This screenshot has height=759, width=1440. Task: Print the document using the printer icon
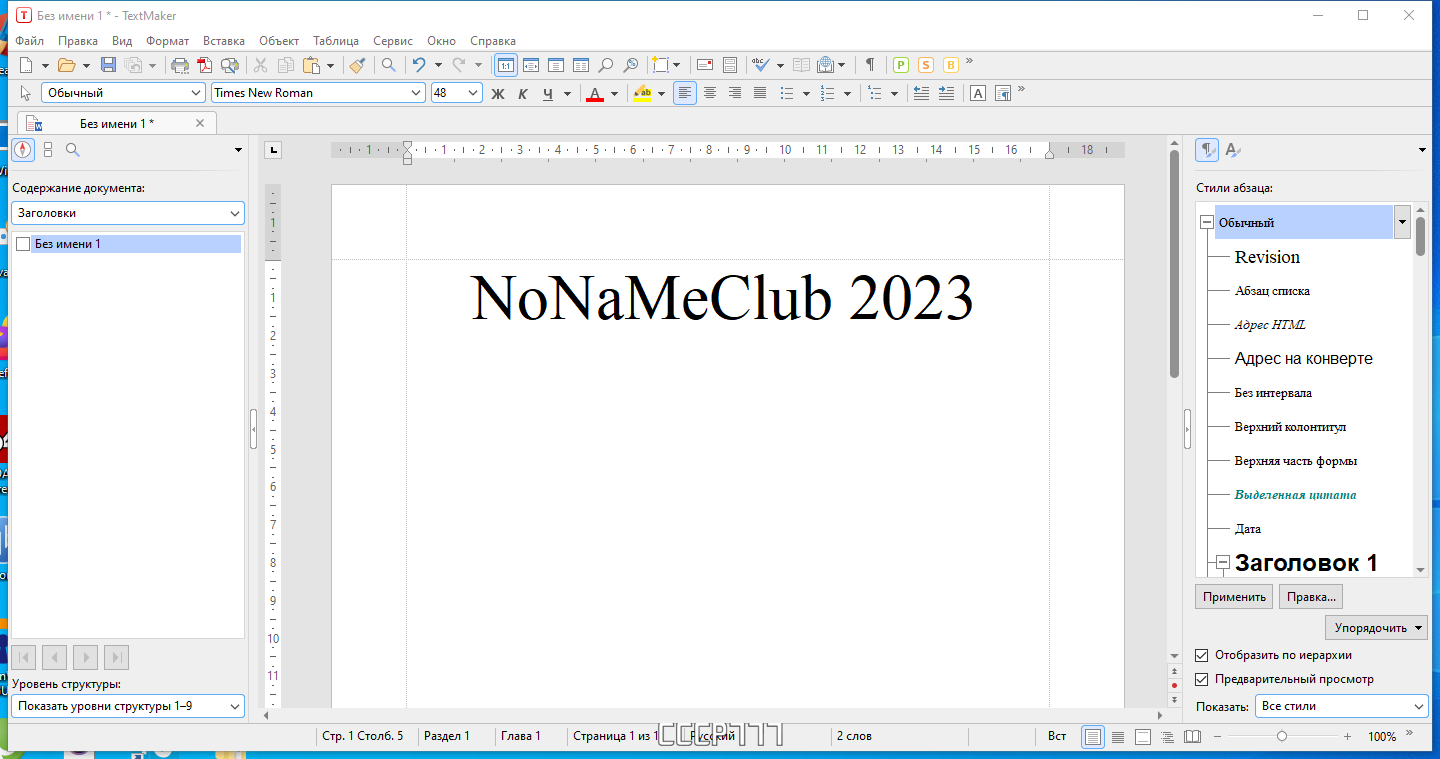pos(180,65)
